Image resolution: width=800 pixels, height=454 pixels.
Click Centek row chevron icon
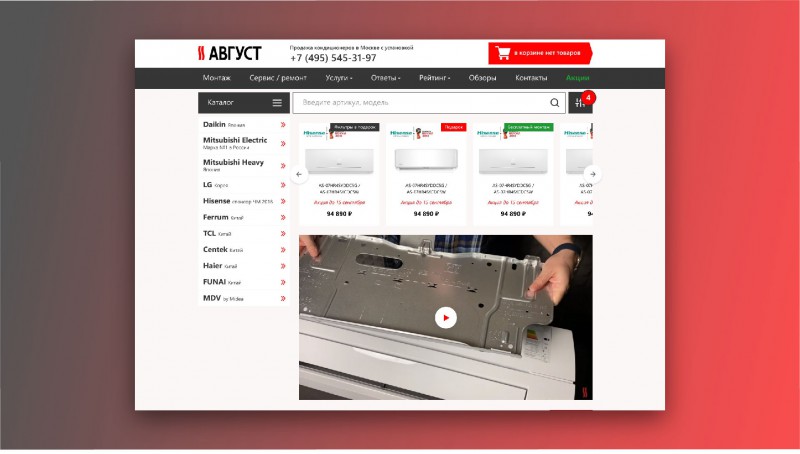point(283,249)
